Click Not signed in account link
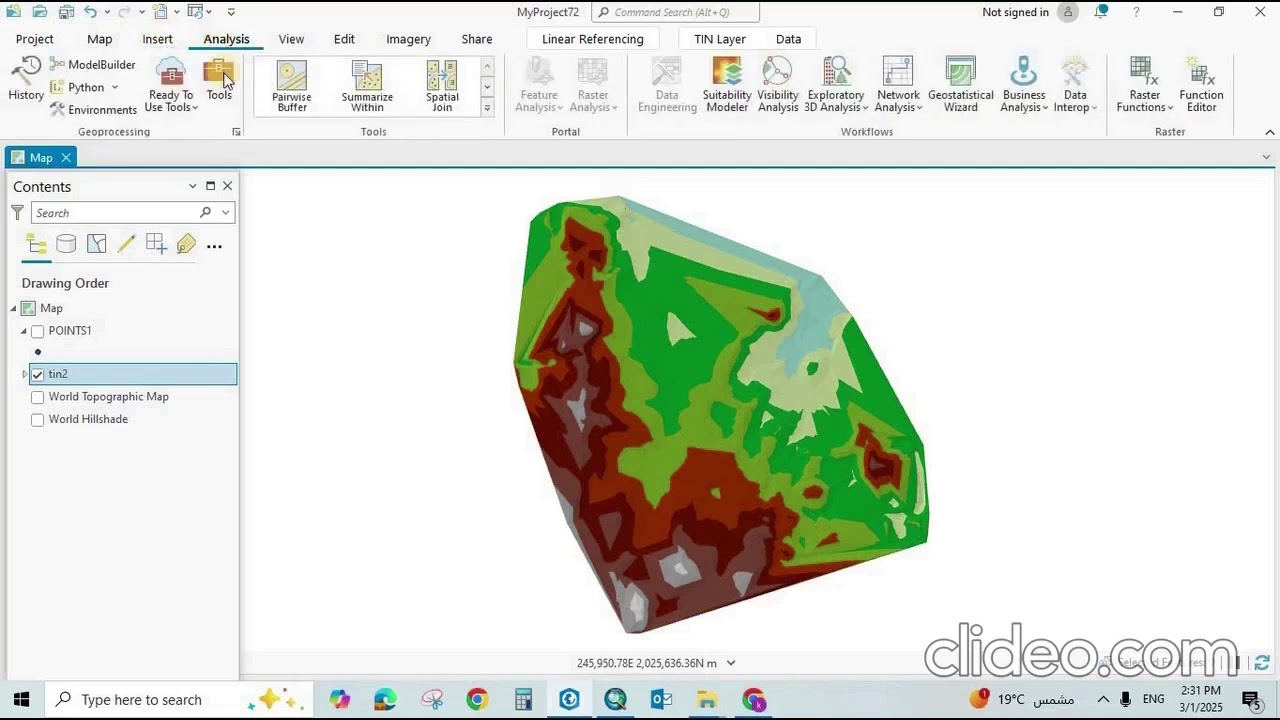This screenshot has height=720, width=1280. (x=1015, y=12)
